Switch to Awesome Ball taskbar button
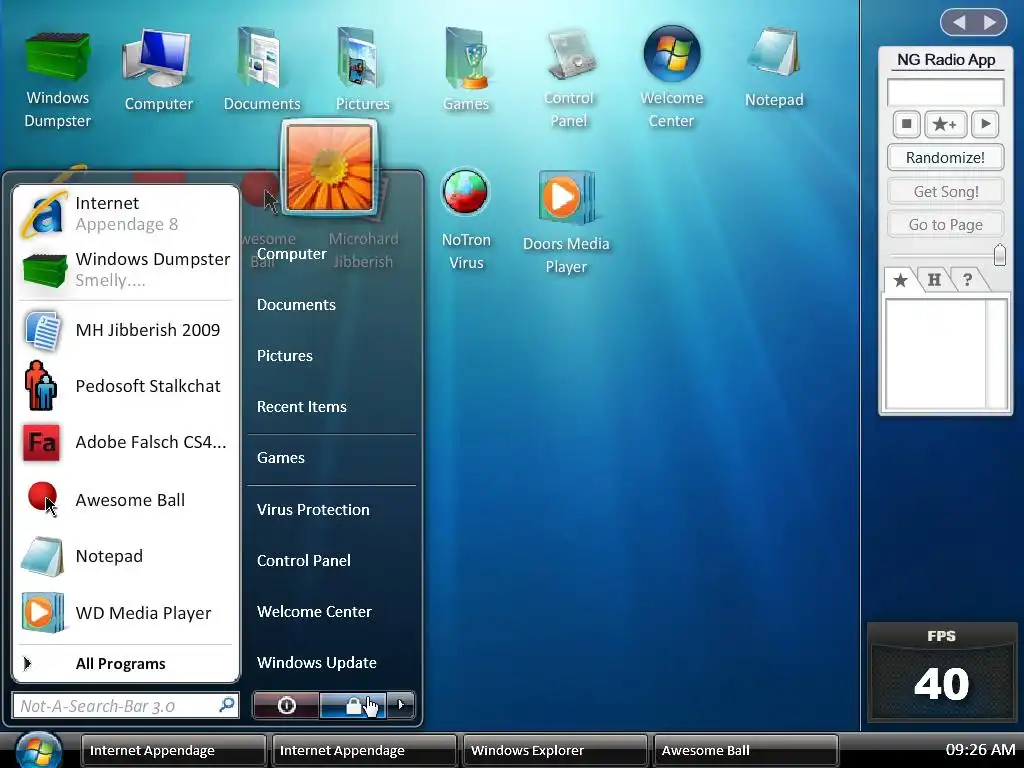 coord(745,750)
